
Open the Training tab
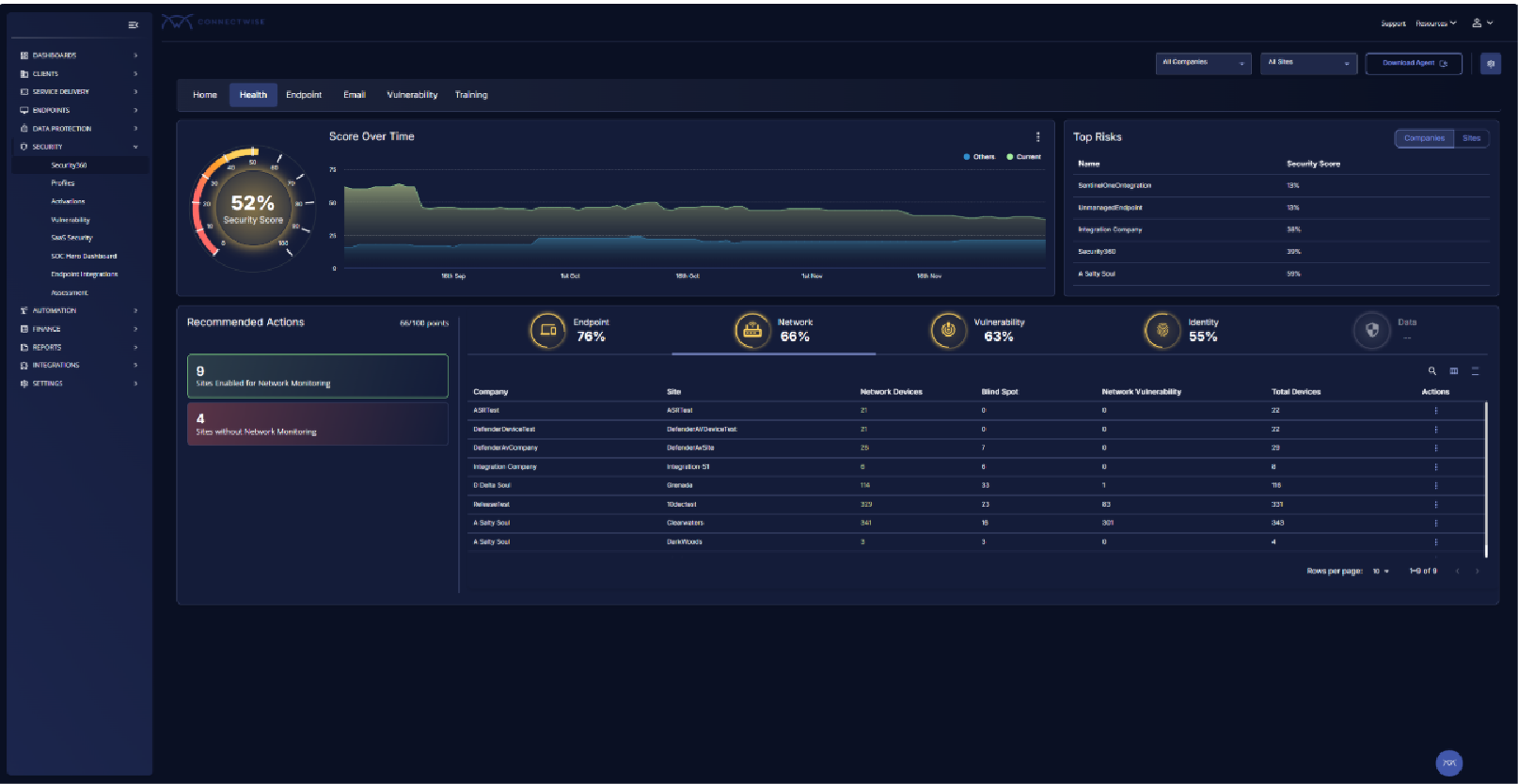(471, 95)
